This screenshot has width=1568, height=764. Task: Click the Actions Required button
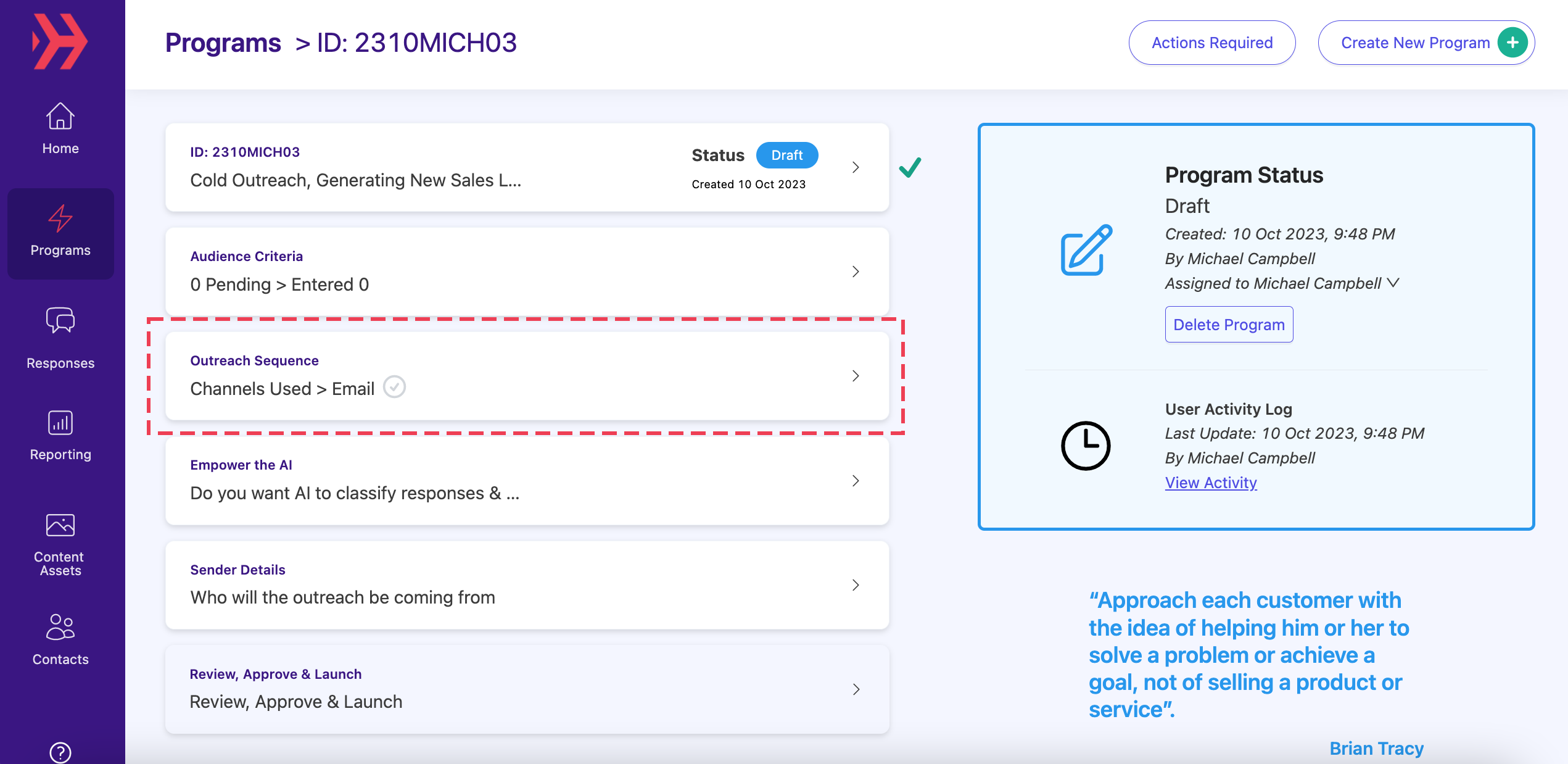(1212, 43)
